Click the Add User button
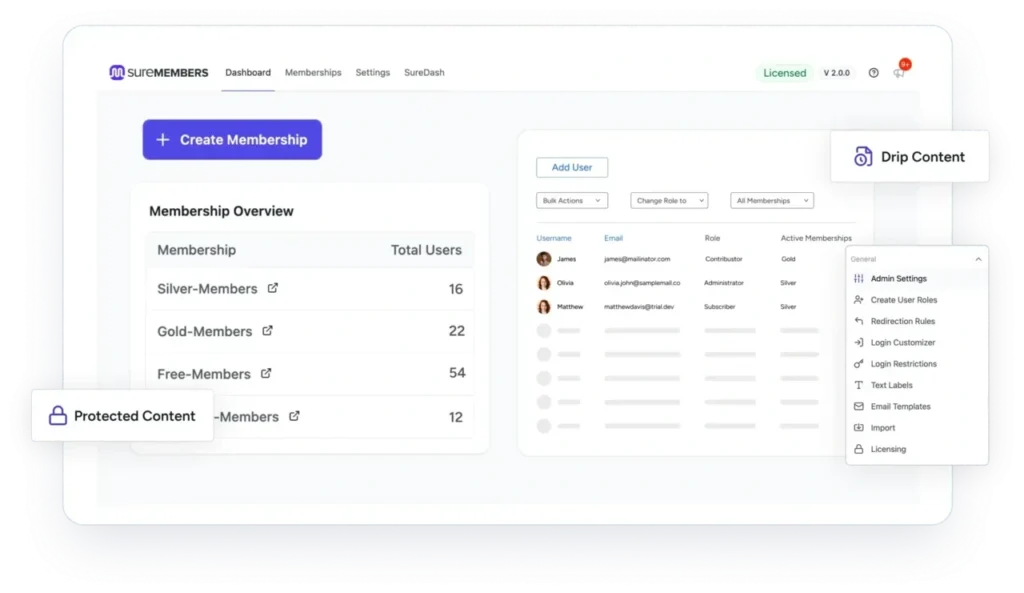The image size is (1024, 593). [572, 167]
